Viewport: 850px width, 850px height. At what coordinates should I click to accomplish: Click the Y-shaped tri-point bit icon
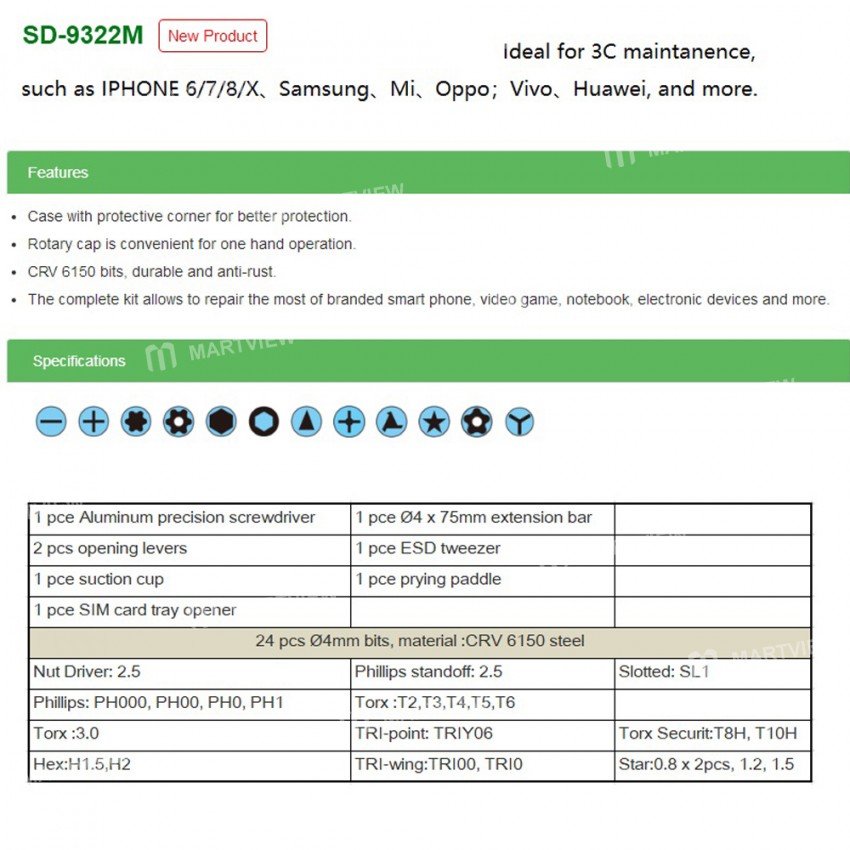coord(519,422)
